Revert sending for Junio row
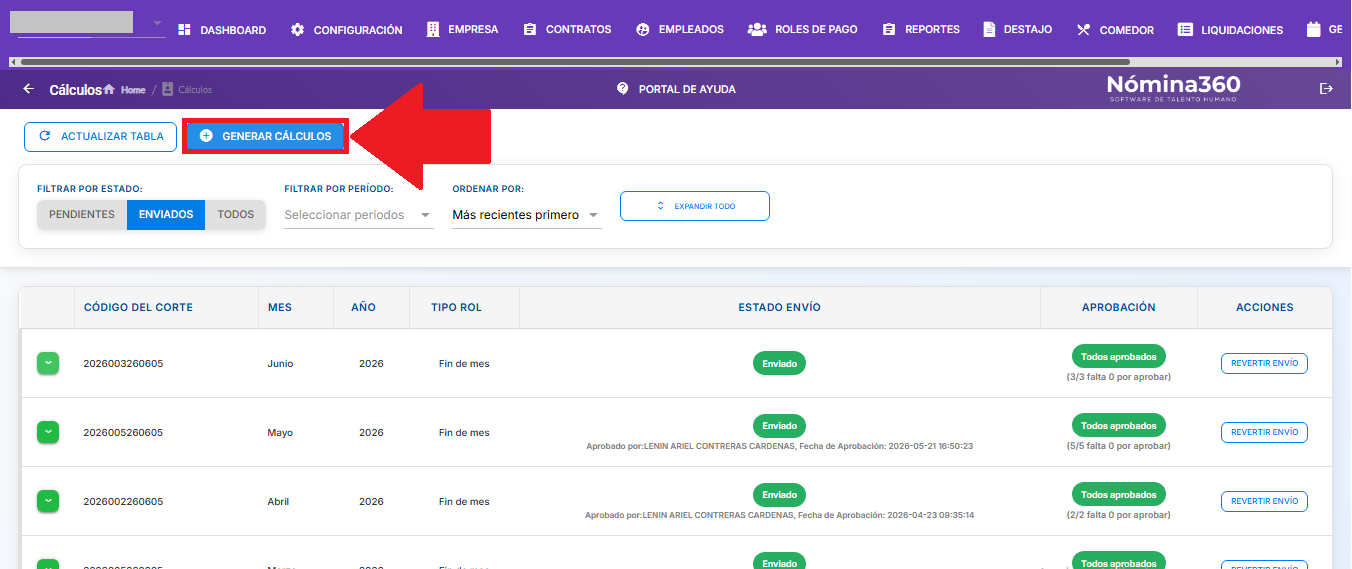Viewport: 1352px width, 569px height. (1264, 363)
